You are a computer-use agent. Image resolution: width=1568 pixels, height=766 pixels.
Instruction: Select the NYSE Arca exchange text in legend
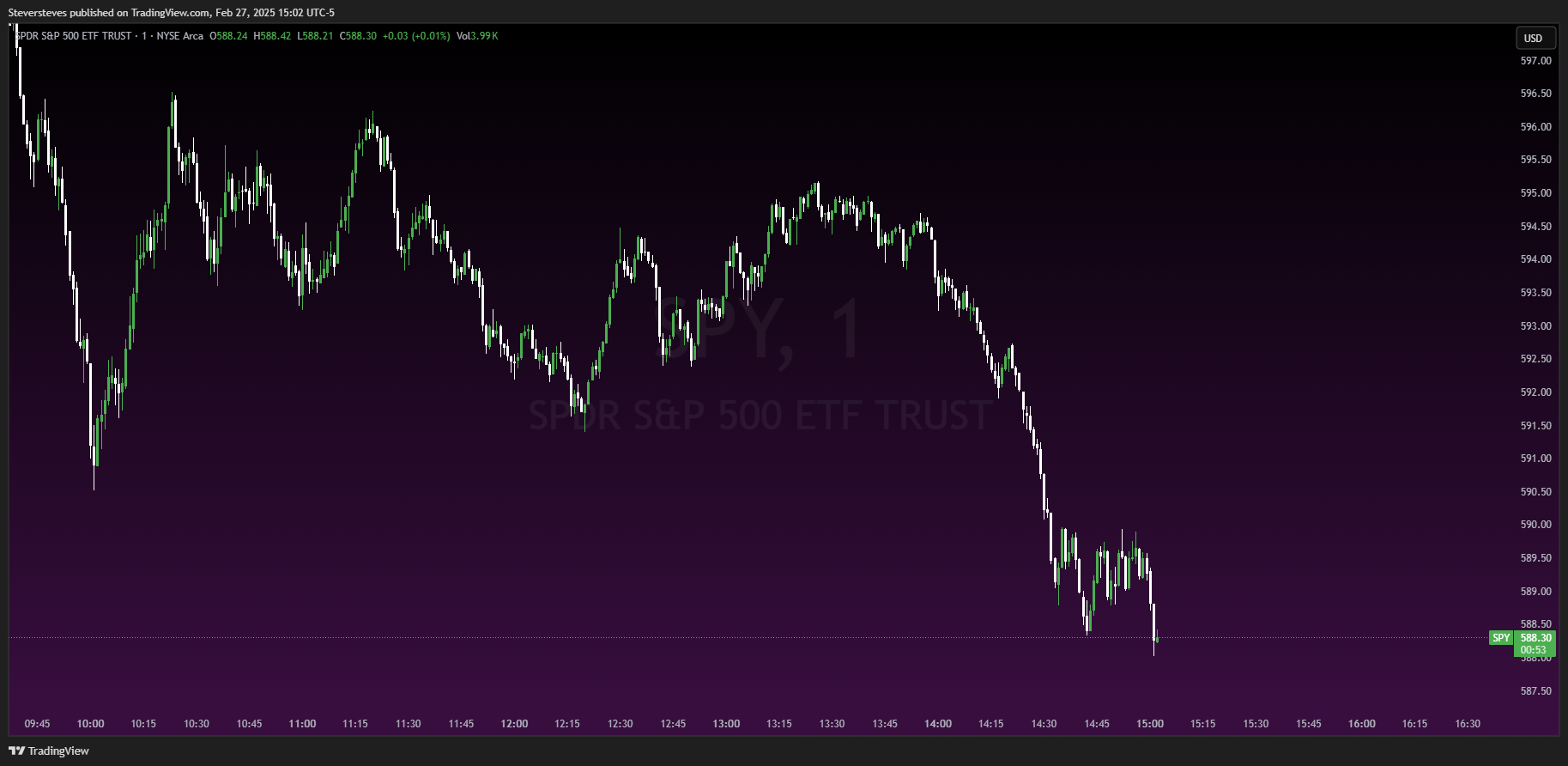pos(179,36)
